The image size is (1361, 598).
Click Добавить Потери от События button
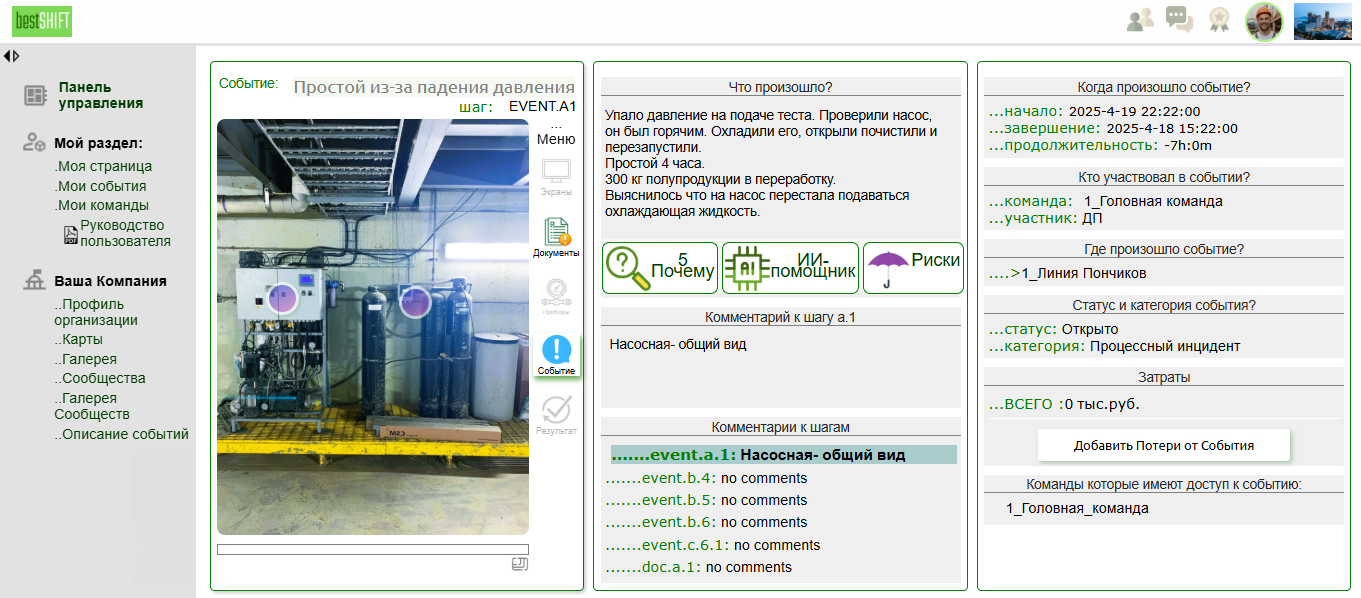tap(1163, 445)
